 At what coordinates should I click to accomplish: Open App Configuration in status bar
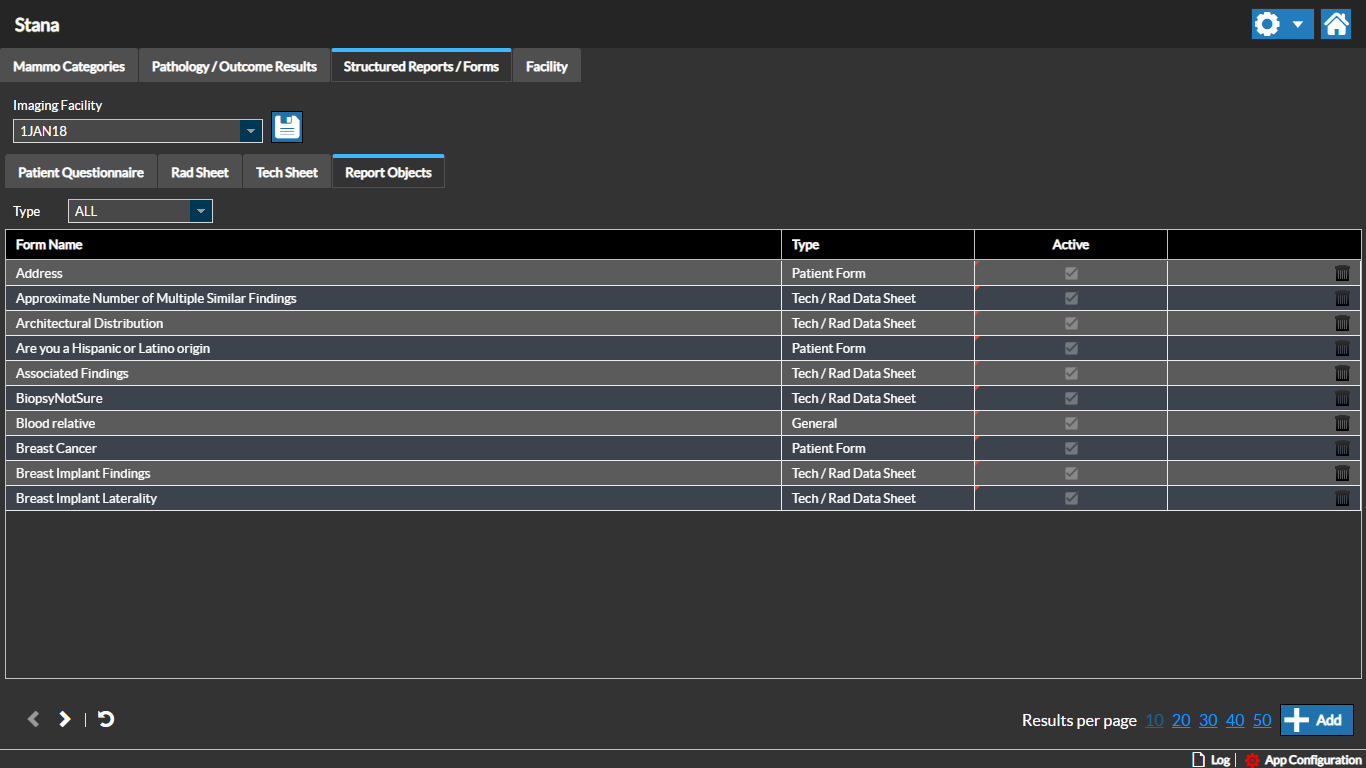coord(1303,760)
